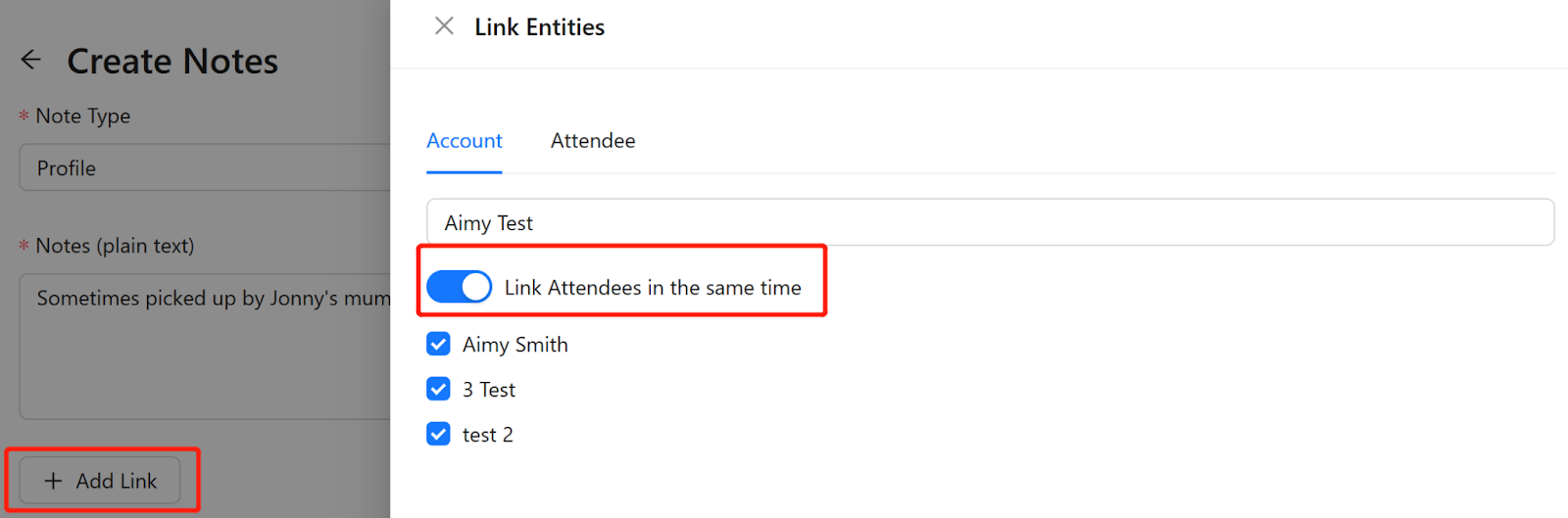The height and width of the screenshot is (518, 1568).
Task: Uncheck the test 2 checkbox
Action: pos(438,435)
